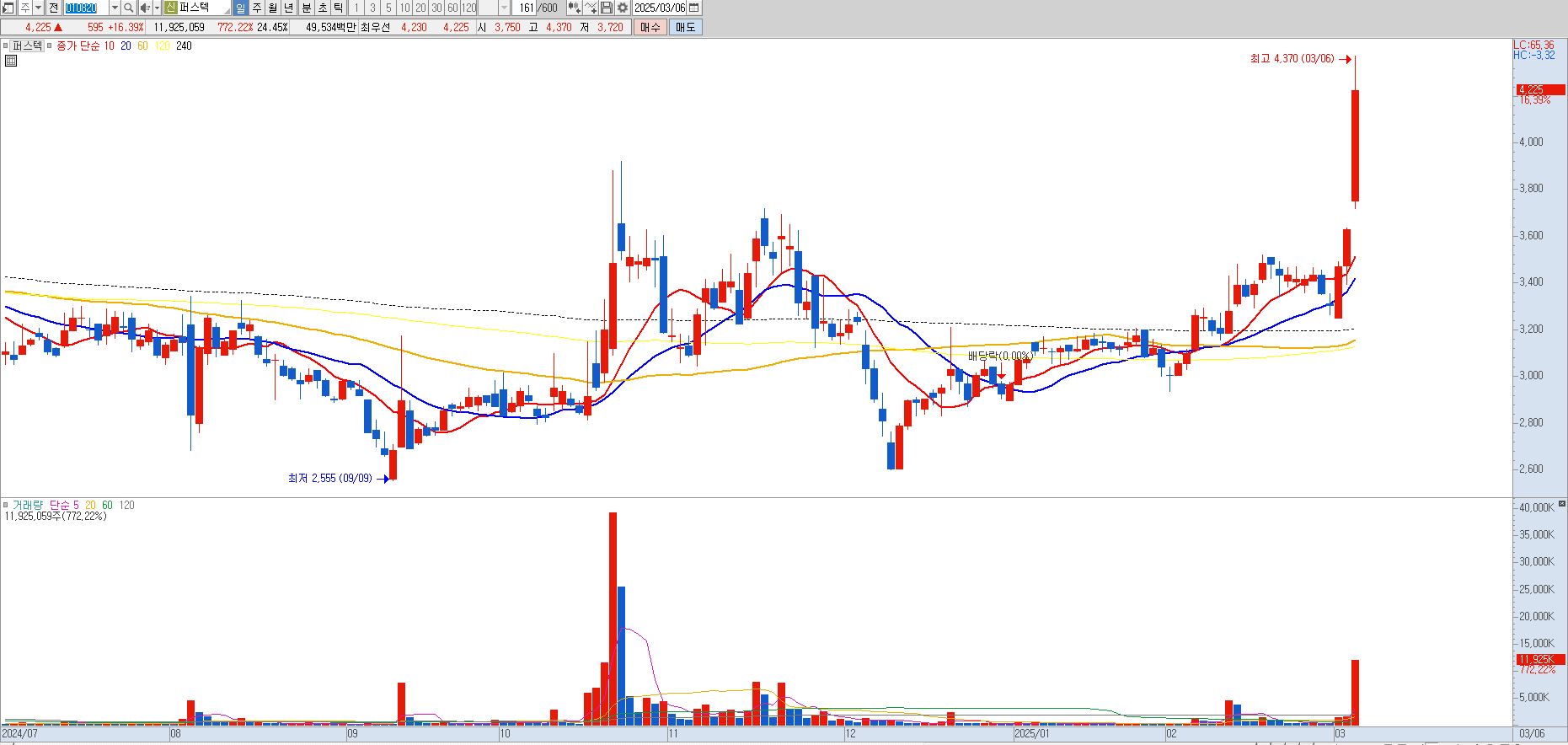The width and height of the screenshot is (1568, 745).
Task: Open the dropdown arrow beside the speaker icon
Action: point(157,8)
